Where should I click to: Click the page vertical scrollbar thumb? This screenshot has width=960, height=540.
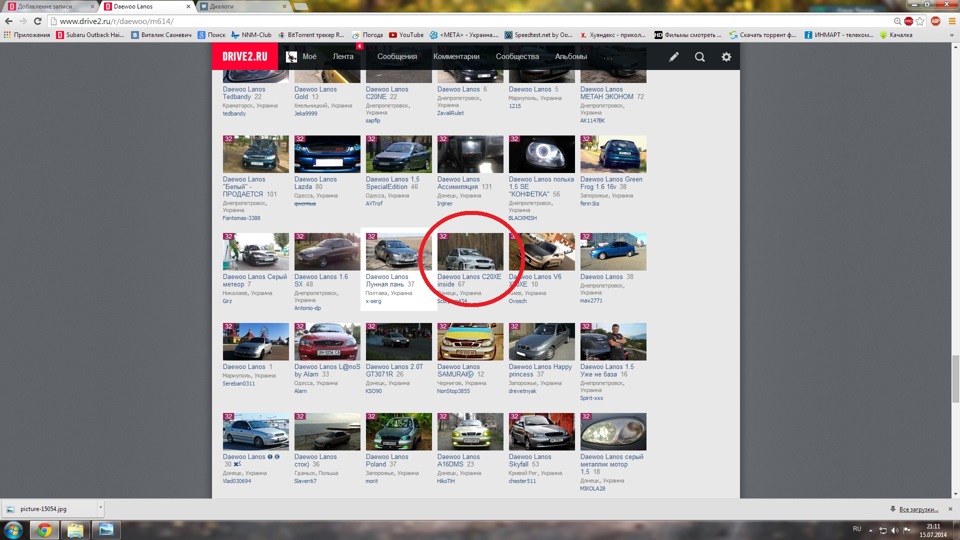(x=955, y=378)
